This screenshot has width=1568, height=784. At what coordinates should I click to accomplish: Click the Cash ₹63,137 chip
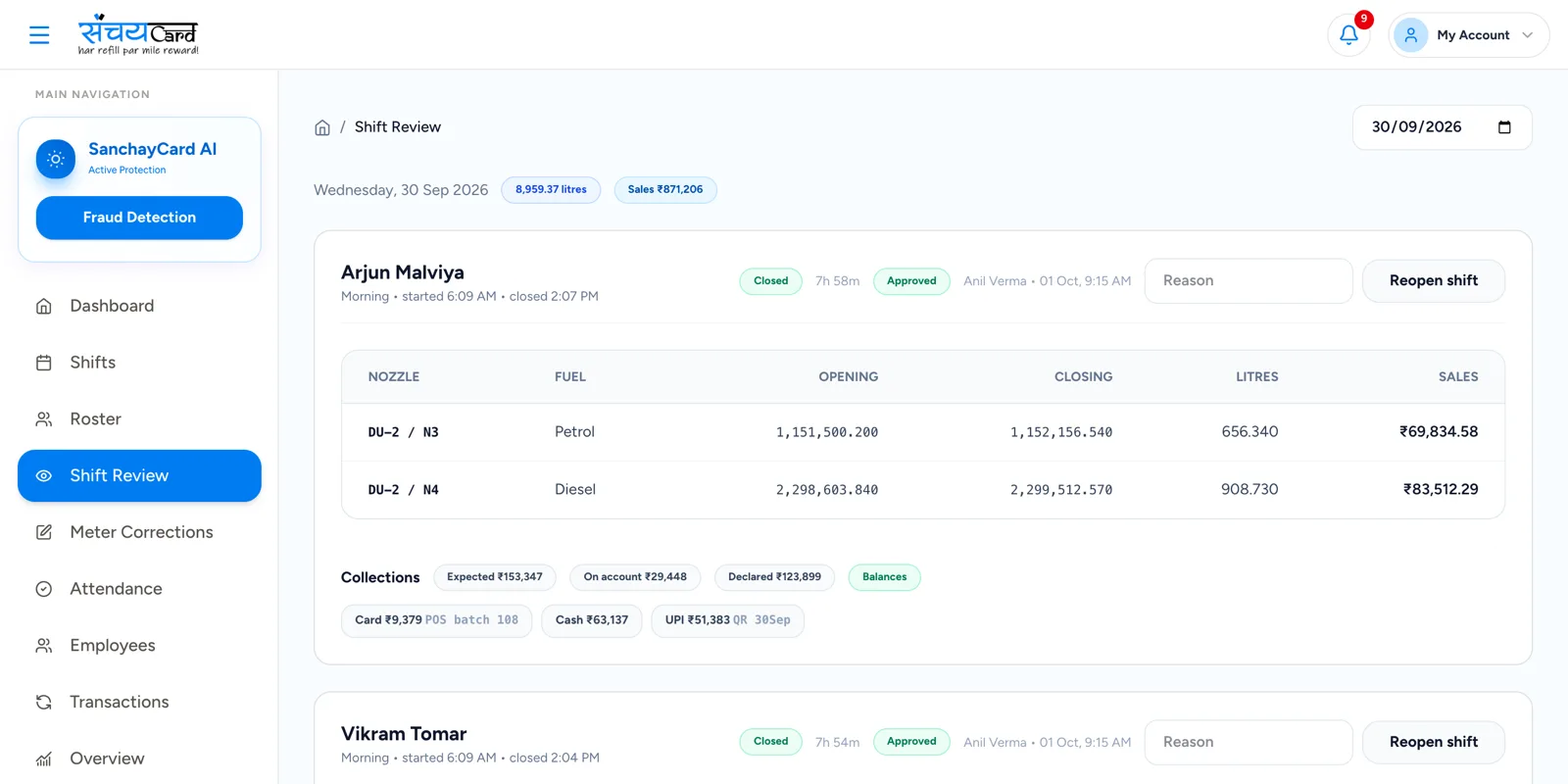592,620
